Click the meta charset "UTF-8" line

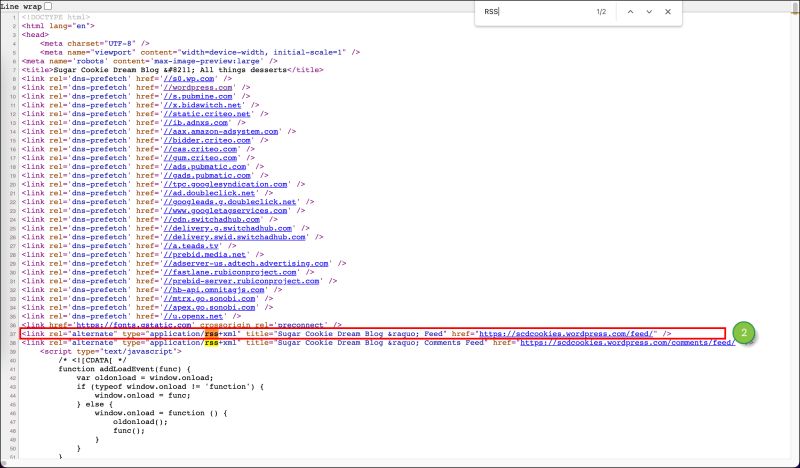point(95,43)
